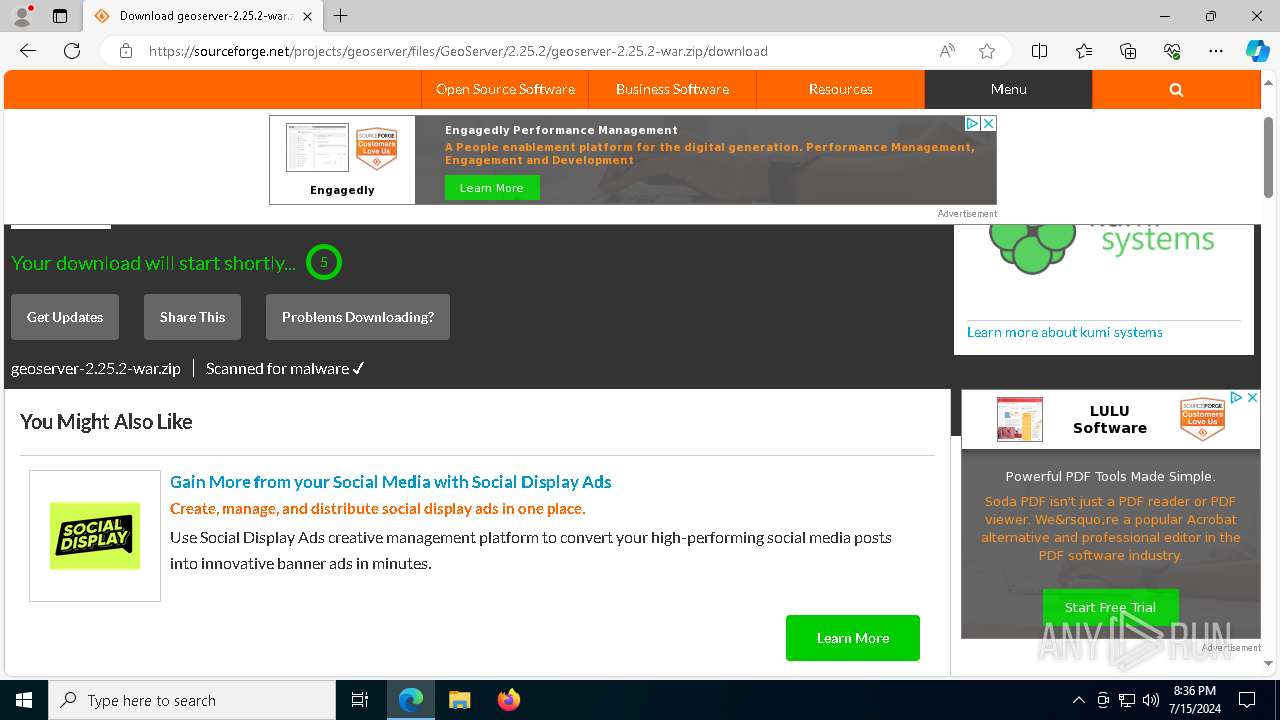Click Start Free Trial in Soda PDF ad

(x=1110, y=607)
